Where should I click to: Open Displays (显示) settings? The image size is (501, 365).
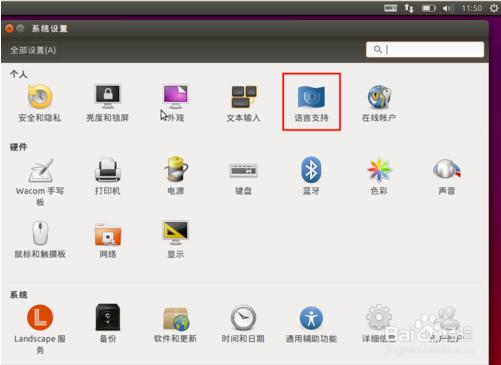[x=176, y=239]
